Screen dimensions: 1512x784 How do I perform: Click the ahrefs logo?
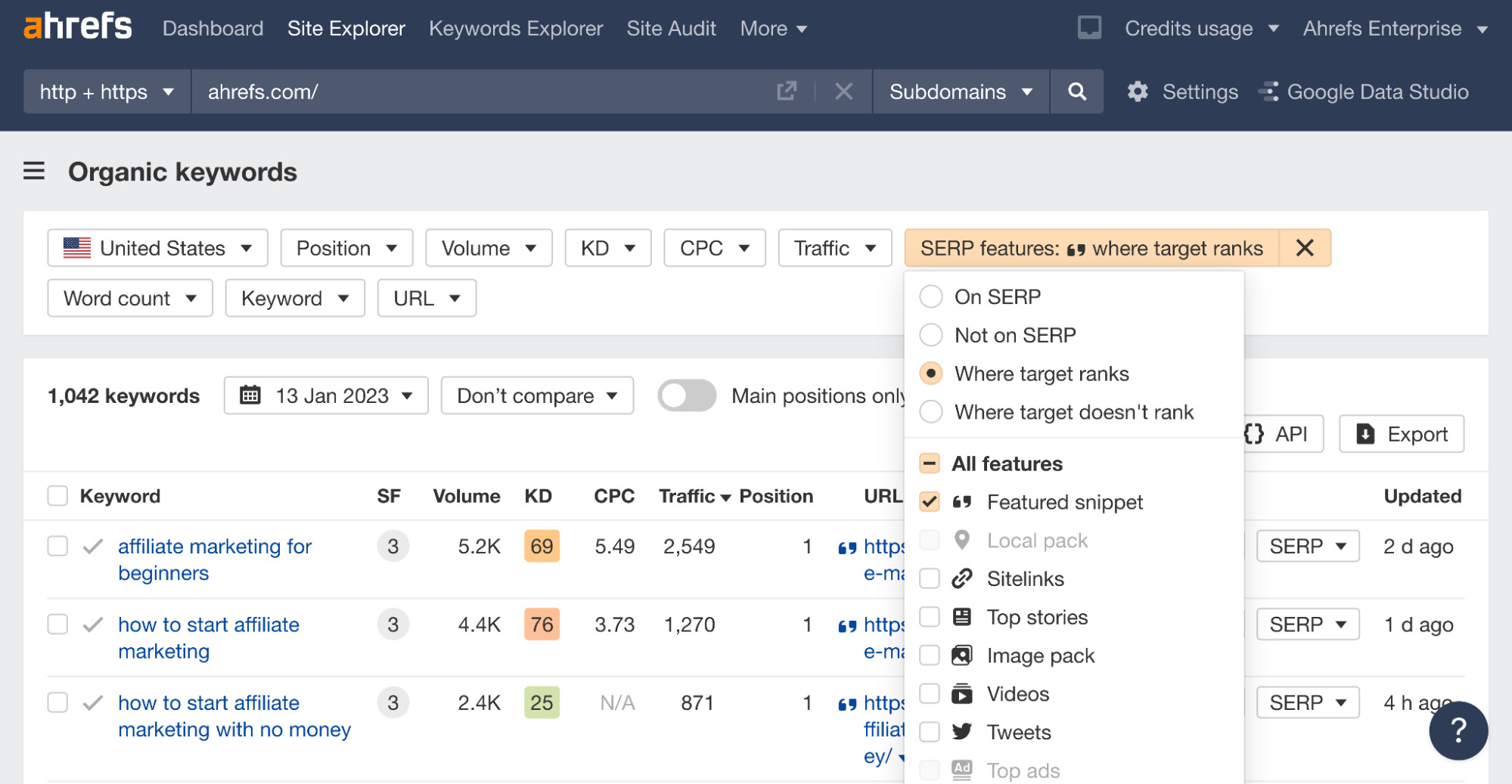click(77, 26)
